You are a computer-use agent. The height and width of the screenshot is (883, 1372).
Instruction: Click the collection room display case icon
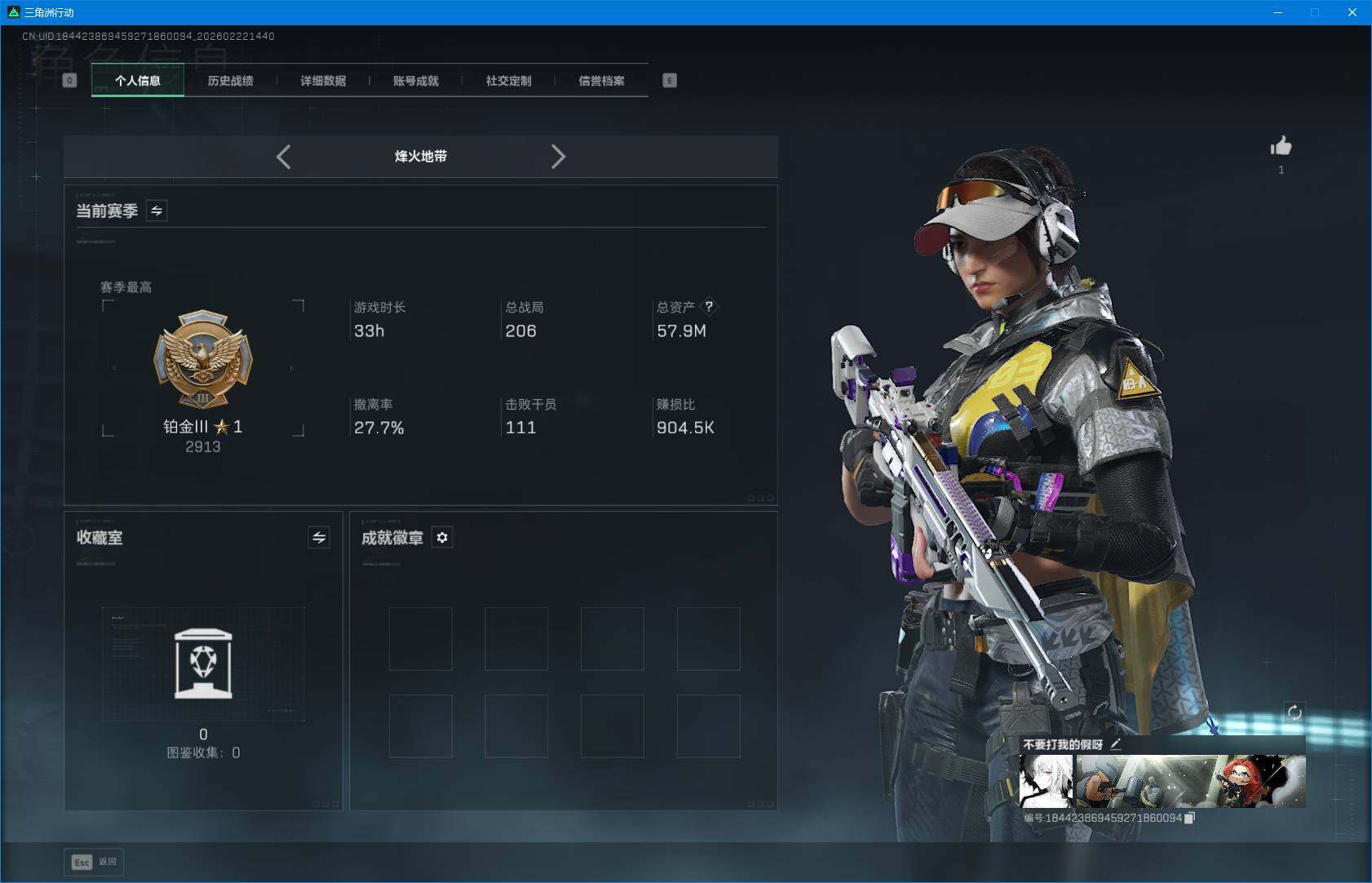[203, 663]
